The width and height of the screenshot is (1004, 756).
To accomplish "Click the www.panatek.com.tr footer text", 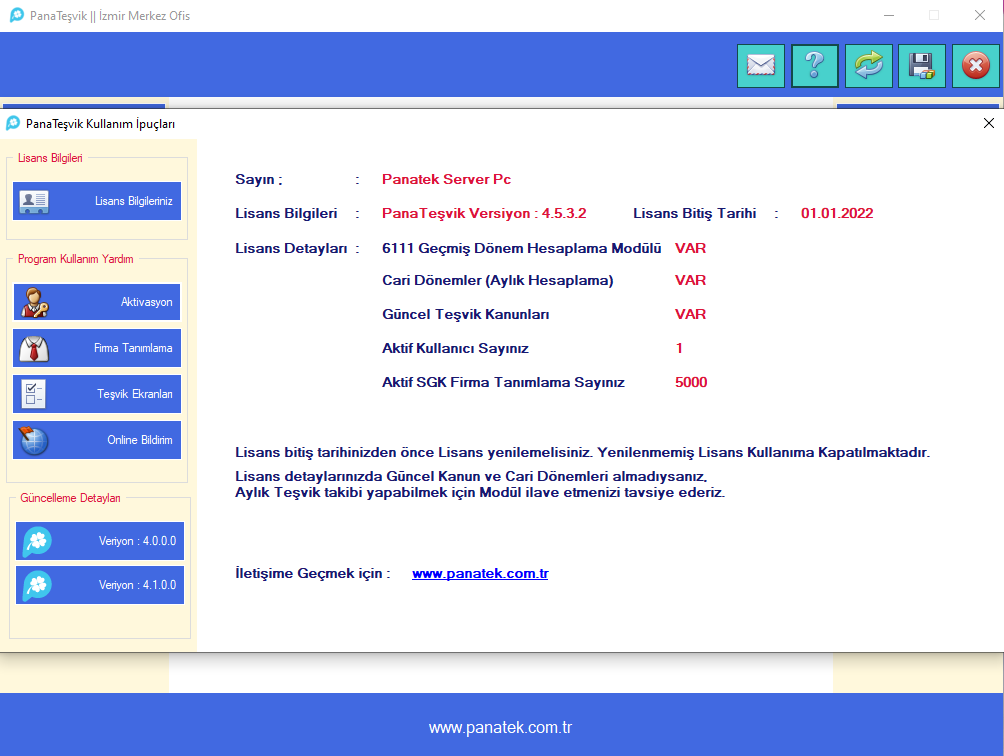I will pyautogui.click(x=500, y=728).
